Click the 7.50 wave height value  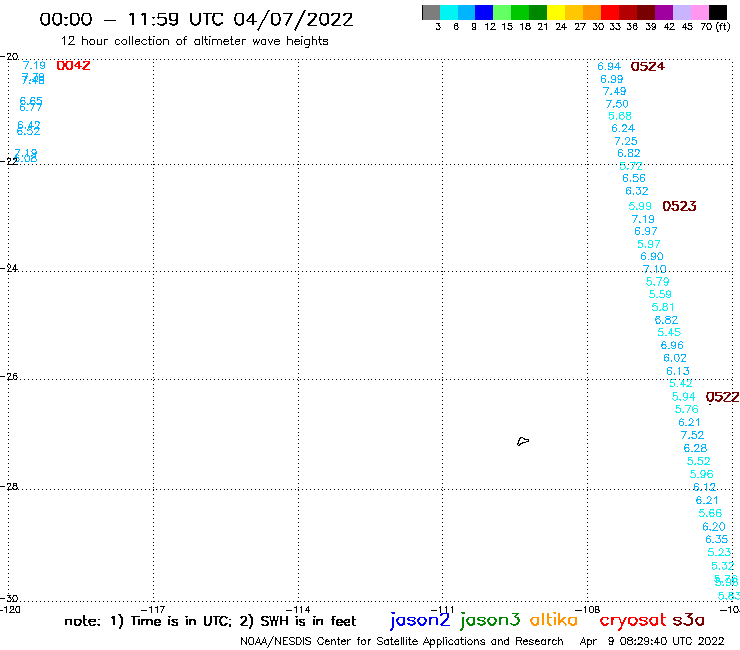[x=617, y=104]
